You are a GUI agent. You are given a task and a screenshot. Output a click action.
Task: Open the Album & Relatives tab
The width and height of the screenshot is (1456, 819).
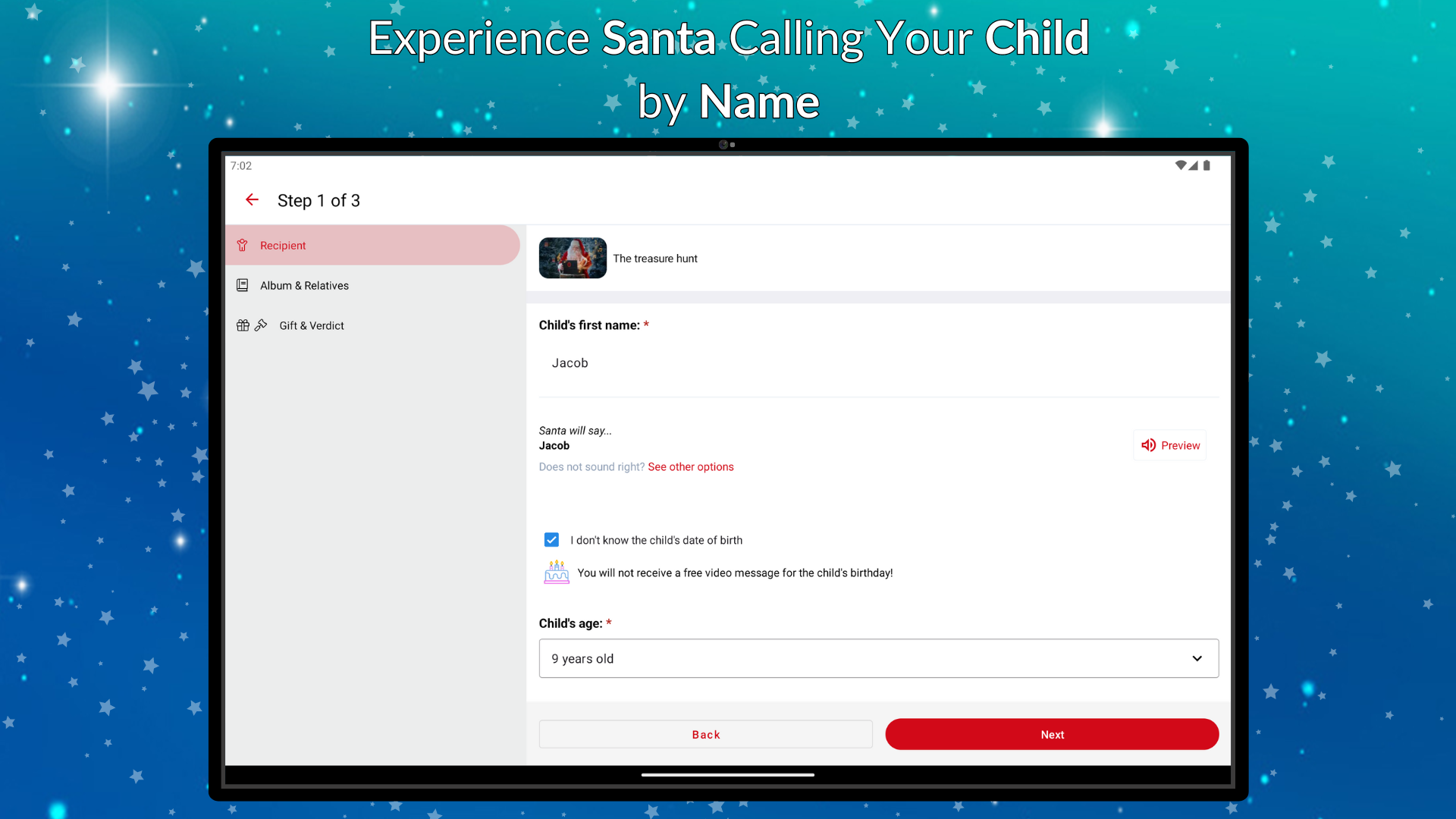point(304,286)
